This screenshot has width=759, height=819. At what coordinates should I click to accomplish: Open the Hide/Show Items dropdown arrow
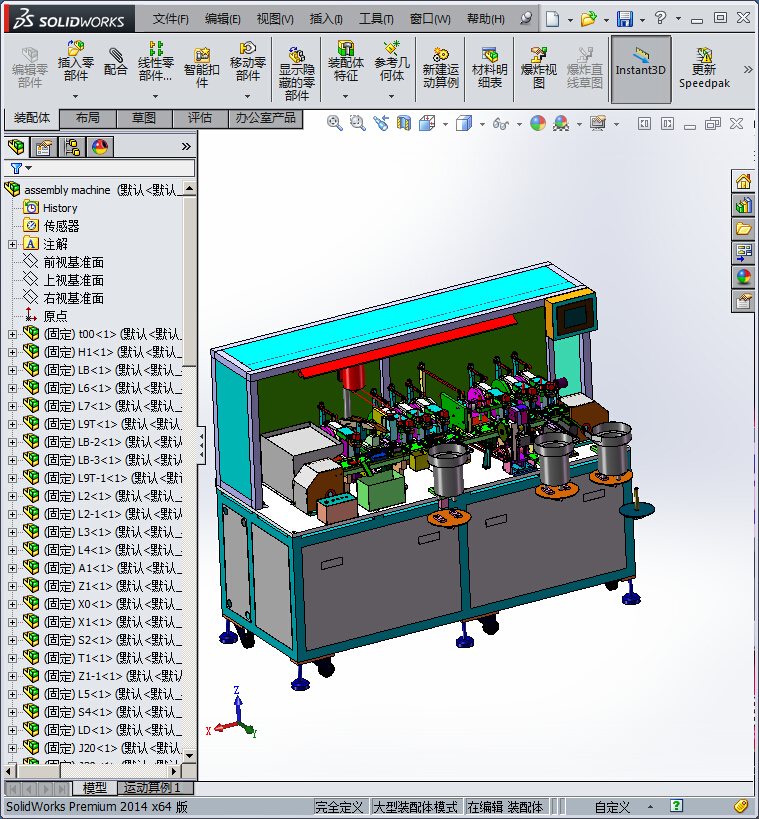(519, 124)
